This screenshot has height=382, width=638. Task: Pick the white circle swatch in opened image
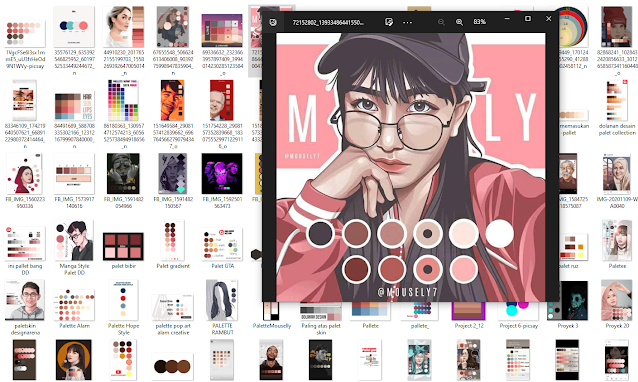pos(499,233)
